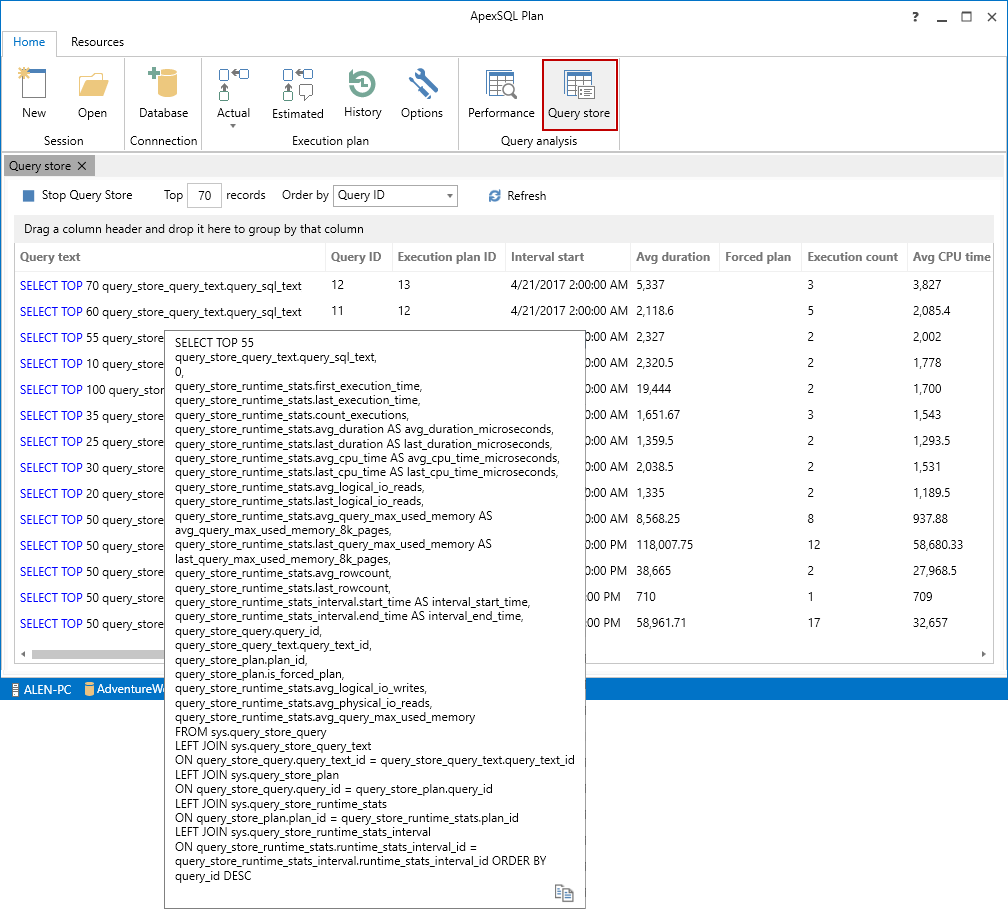Open the SELECT TOP 25 query link
This screenshot has height=910, width=1008.
pos(92,442)
